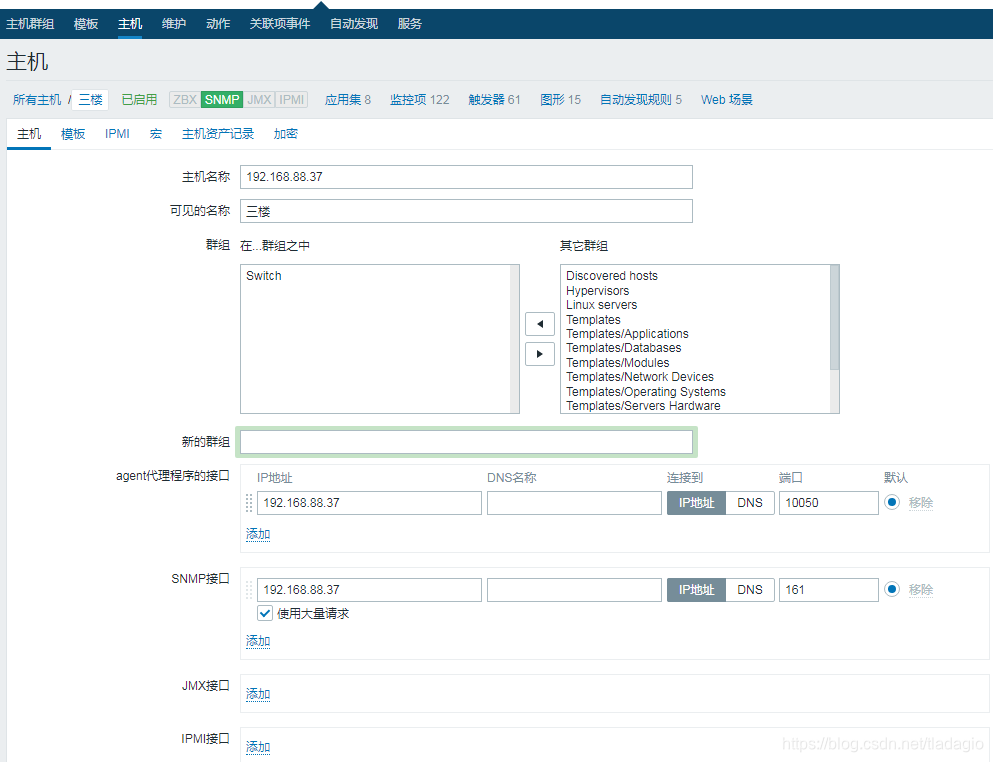The height and width of the screenshot is (762, 993).
Task: Open 图形 15 link
Action: coord(560,99)
